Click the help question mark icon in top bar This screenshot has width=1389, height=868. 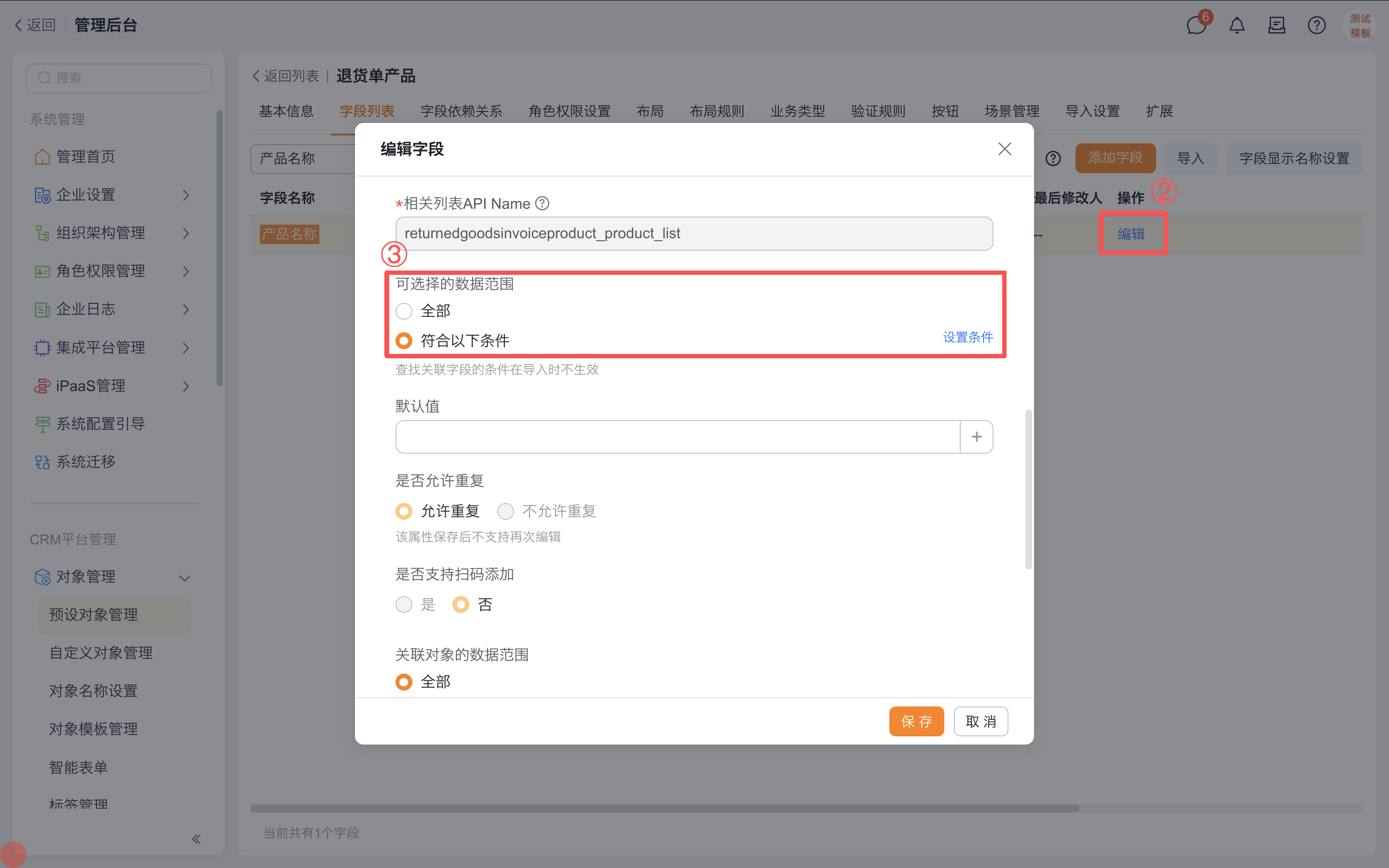point(1316,25)
